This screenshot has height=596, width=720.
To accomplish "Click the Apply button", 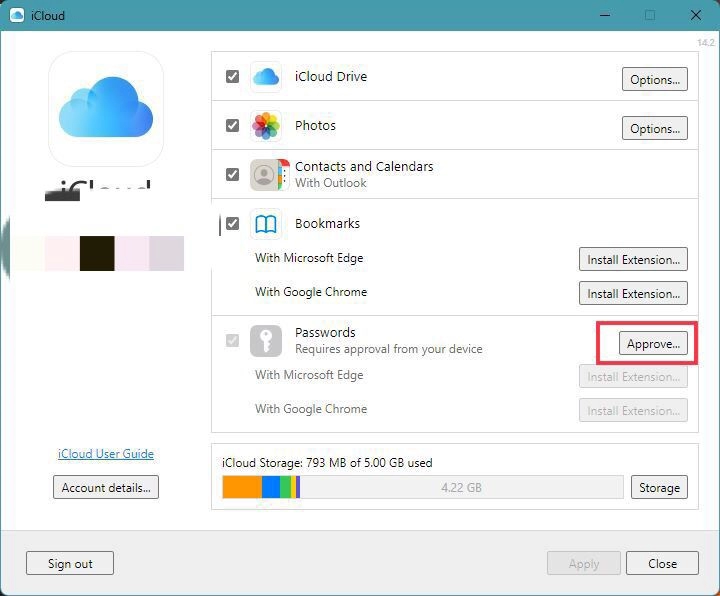I will tap(584, 563).
